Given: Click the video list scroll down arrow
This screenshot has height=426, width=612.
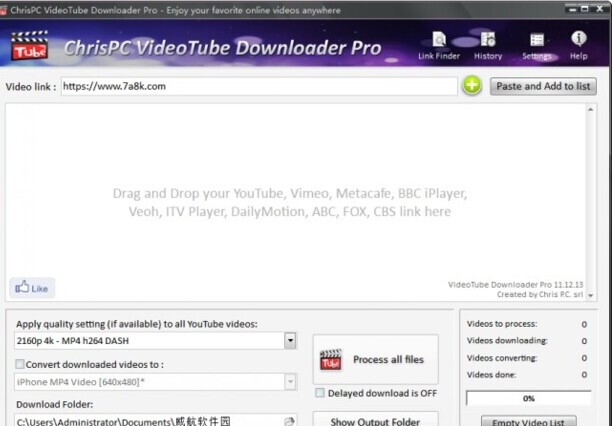Looking at the screenshot, I should pyautogui.click(x=591, y=296).
